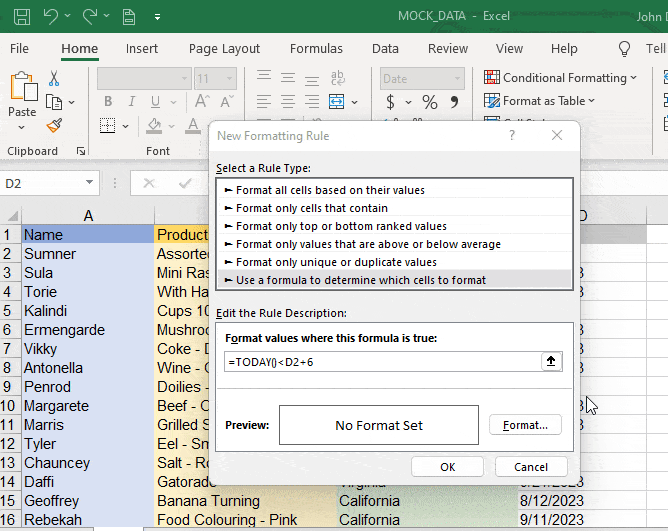The height and width of the screenshot is (531, 668).
Task: Apply the accounting dollar format
Action: 390,102
